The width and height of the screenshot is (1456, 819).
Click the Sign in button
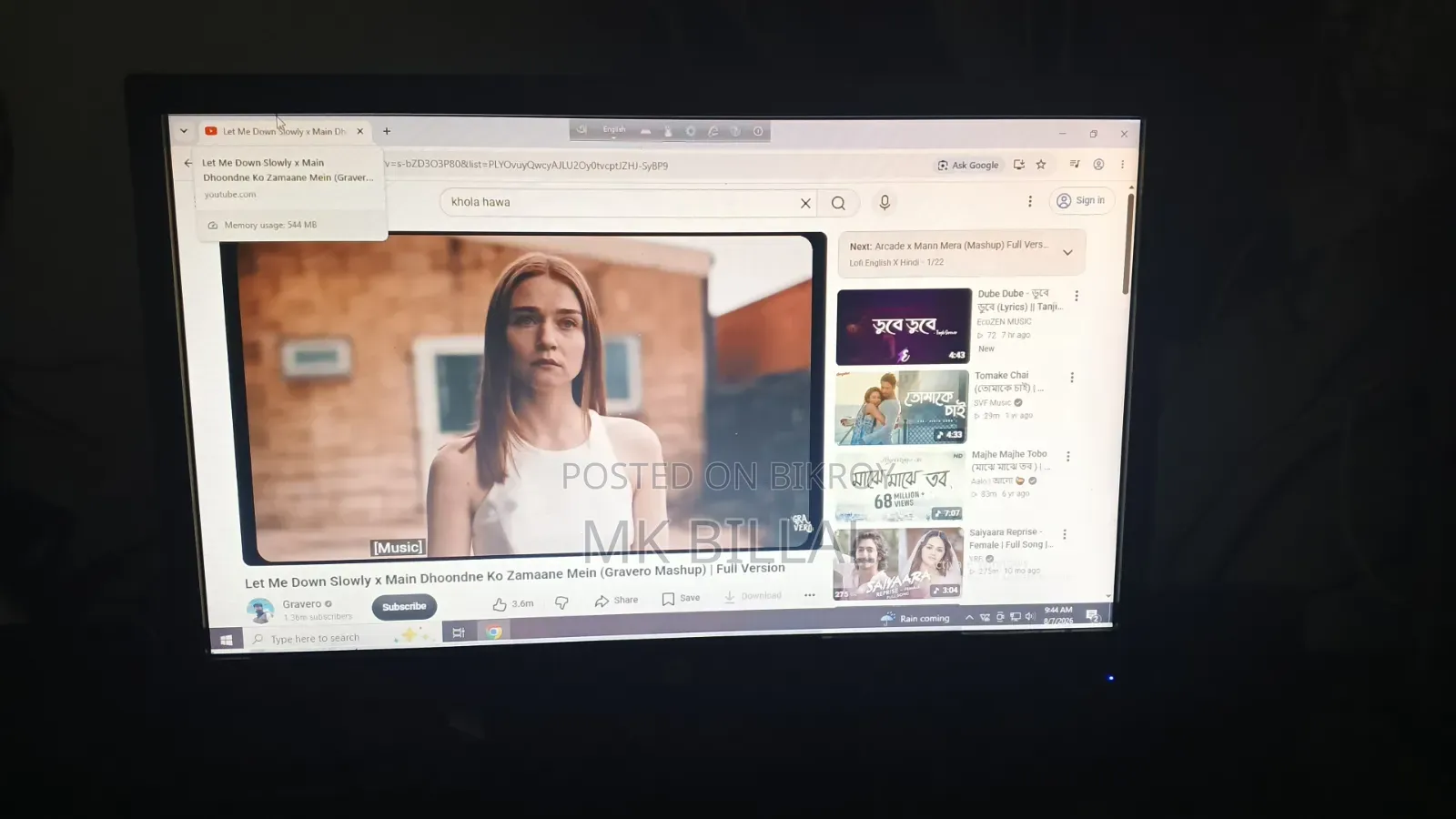point(1081,200)
